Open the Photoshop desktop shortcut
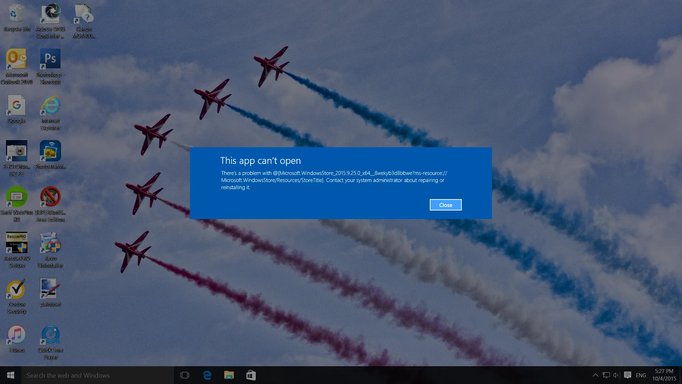Screen dimensions: 682x384 pos(50,66)
